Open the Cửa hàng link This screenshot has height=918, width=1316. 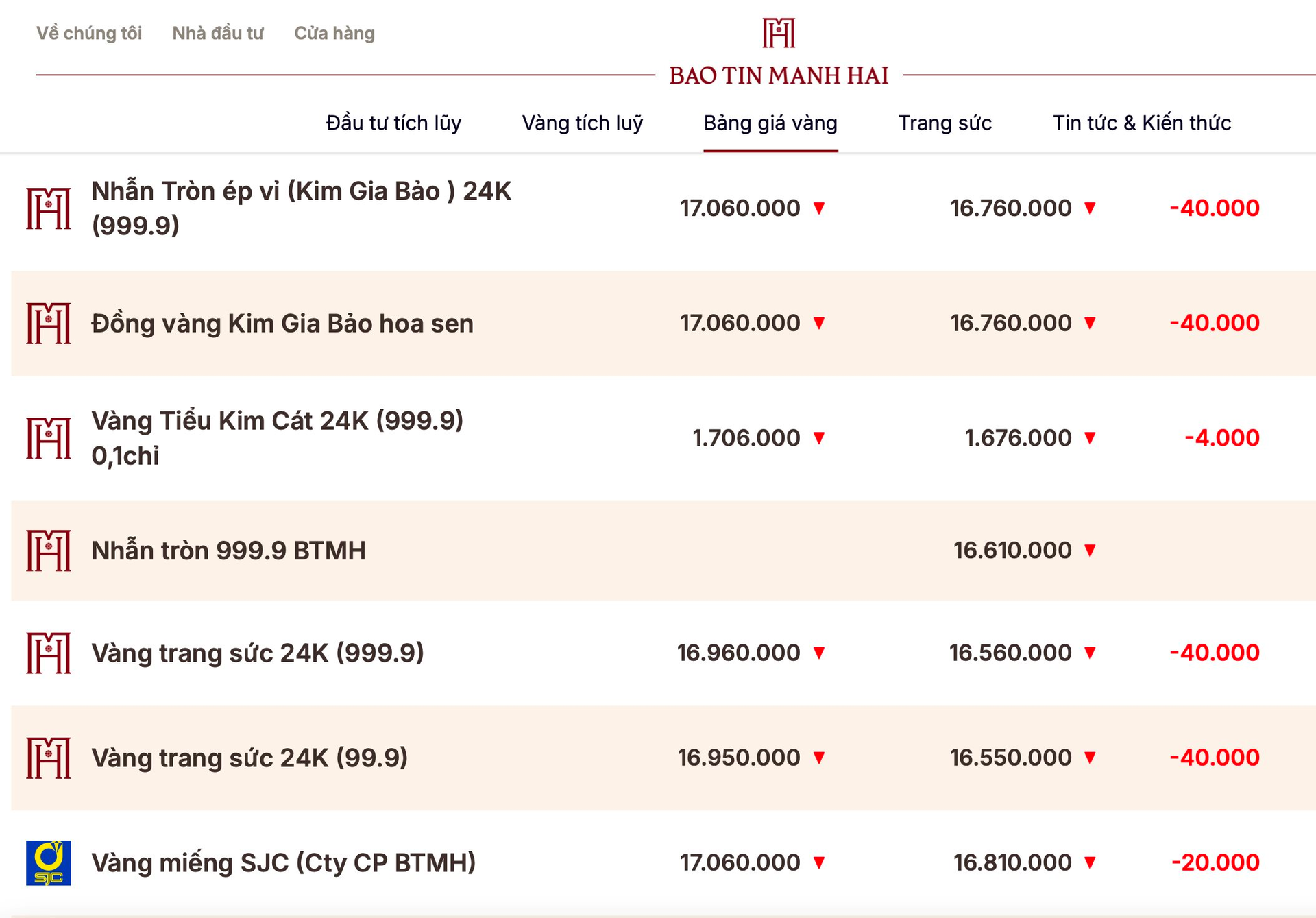click(334, 34)
